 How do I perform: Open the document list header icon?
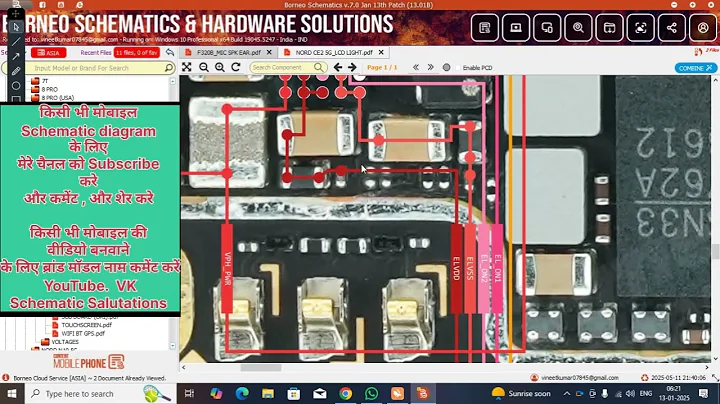(x=485, y=28)
